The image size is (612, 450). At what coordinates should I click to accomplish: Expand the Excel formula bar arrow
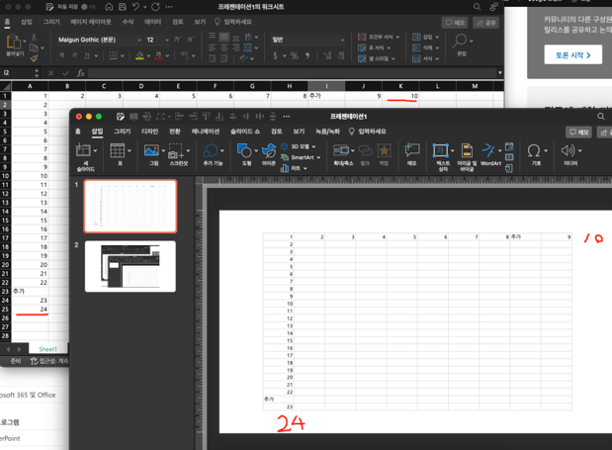[500, 73]
